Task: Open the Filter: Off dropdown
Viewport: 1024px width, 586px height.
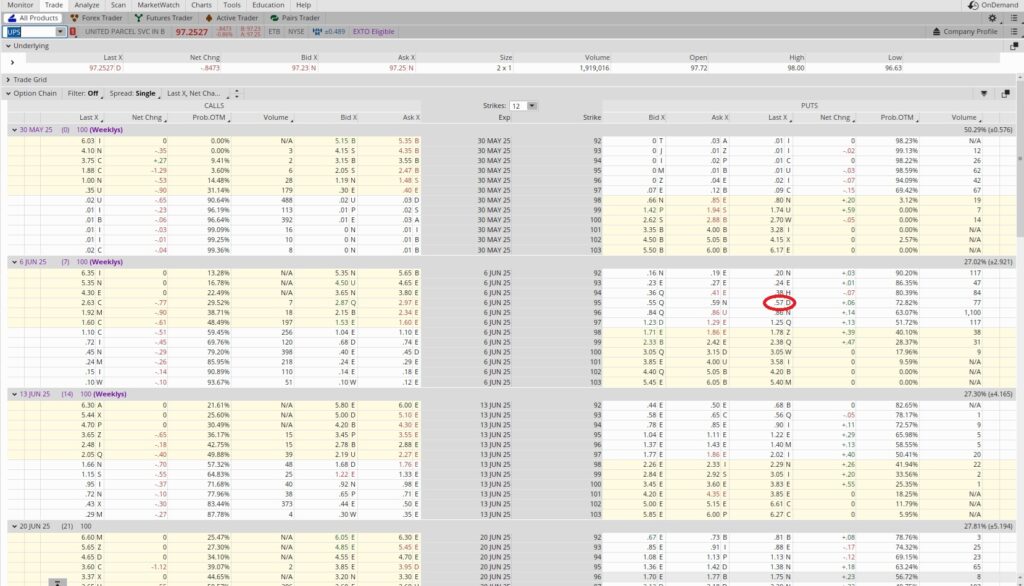Action: click(x=84, y=93)
